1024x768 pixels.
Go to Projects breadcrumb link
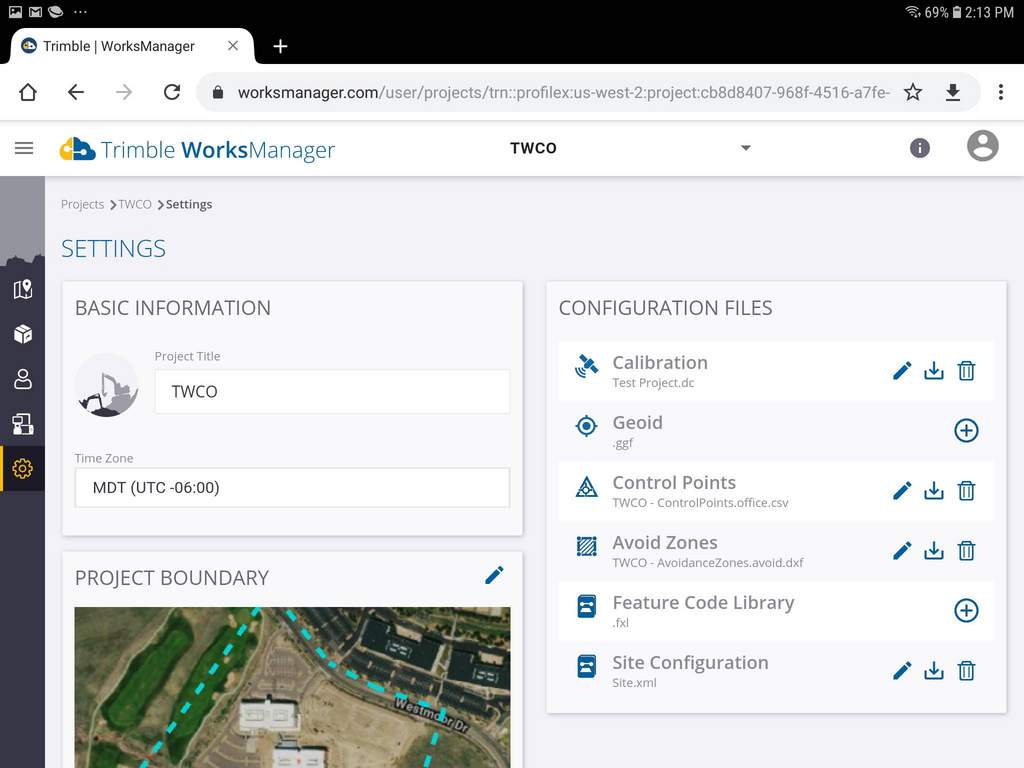tap(82, 204)
